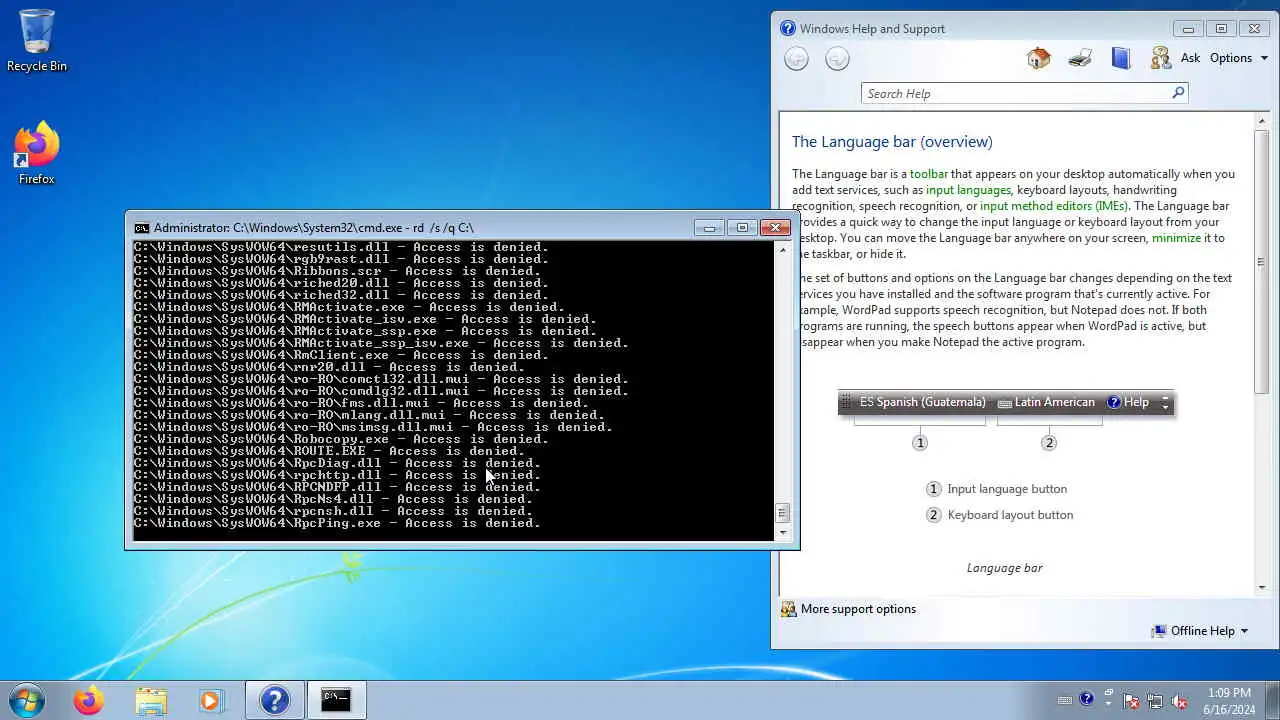This screenshot has height=720, width=1280.
Task: Click the Windows Help and Support title
Action: coord(872,29)
